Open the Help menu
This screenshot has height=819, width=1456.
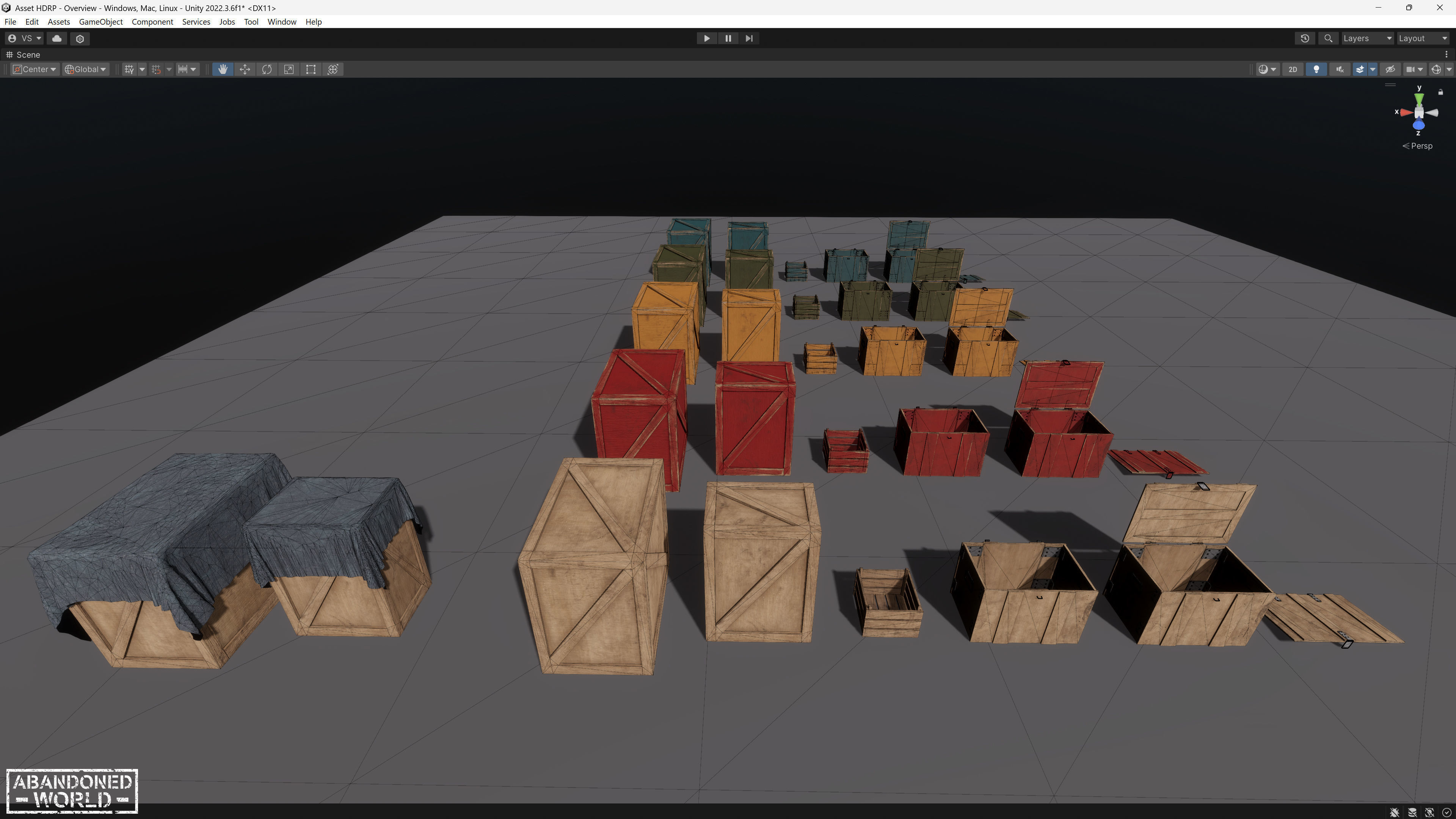313,22
